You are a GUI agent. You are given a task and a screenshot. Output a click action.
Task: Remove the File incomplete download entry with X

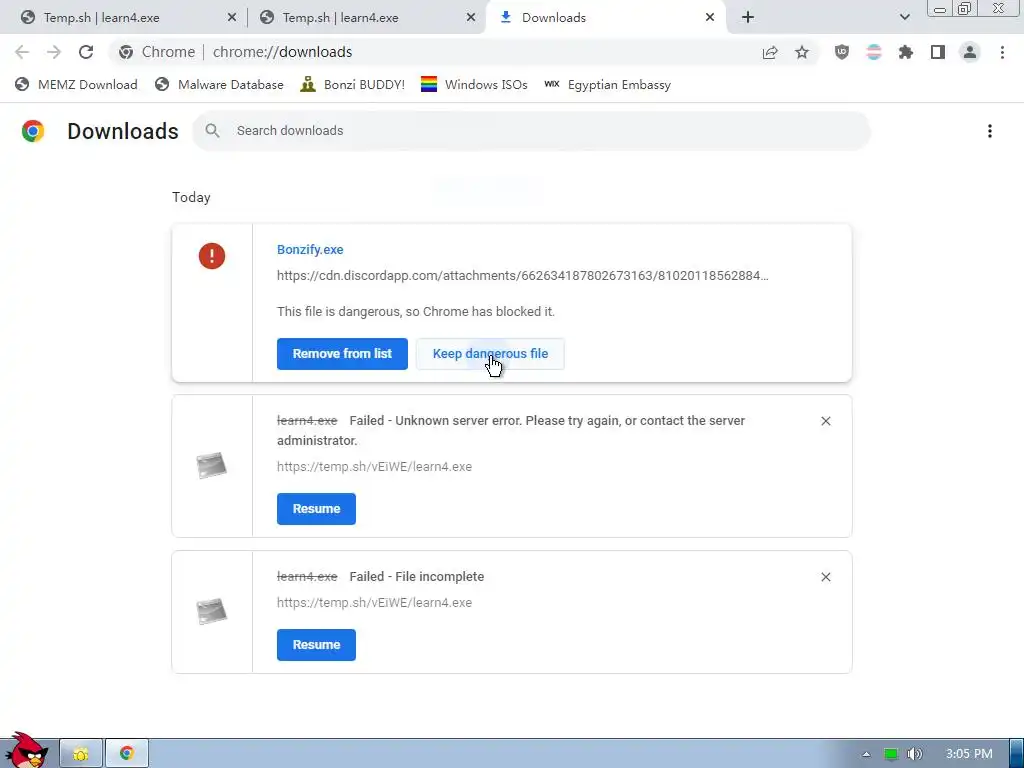825,577
